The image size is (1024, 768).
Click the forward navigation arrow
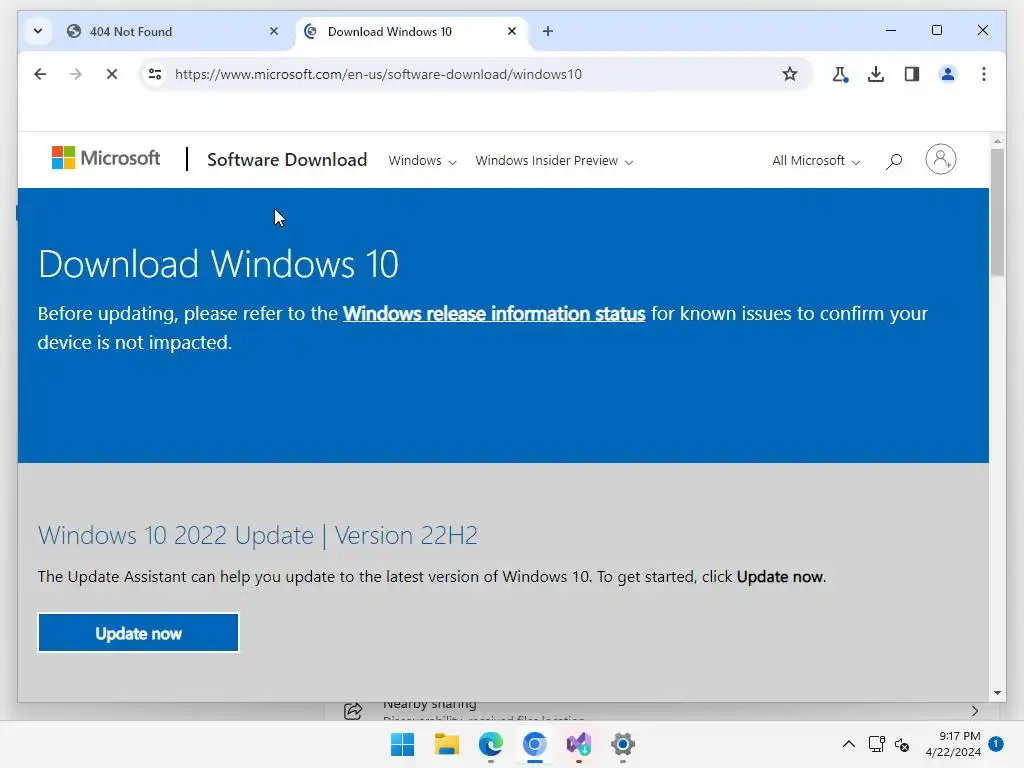(76, 74)
